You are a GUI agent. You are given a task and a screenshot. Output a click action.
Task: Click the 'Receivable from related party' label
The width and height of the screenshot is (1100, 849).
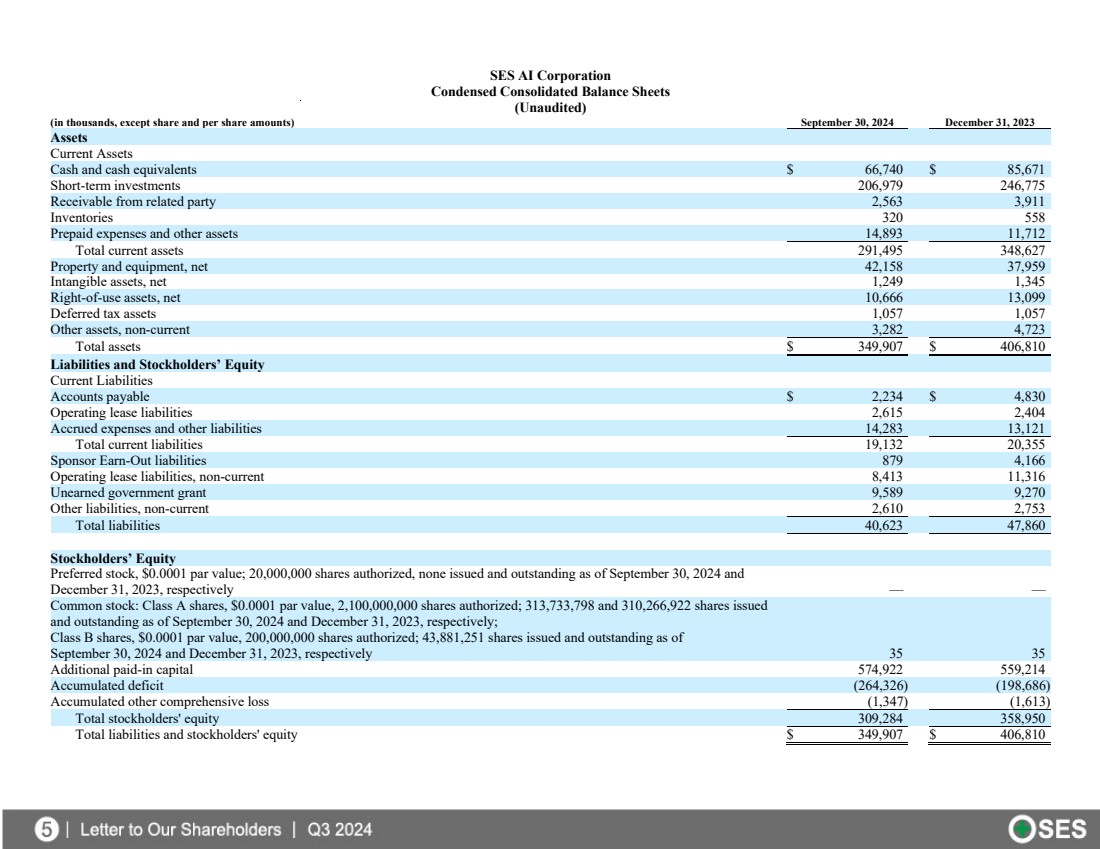pos(133,202)
